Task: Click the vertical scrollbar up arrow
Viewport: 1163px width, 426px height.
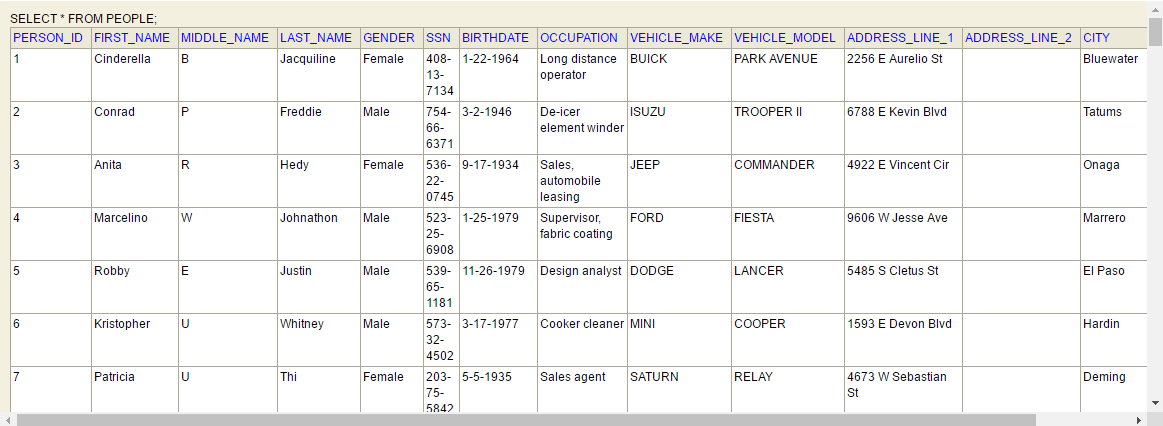Action: (x=1155, y=8)
